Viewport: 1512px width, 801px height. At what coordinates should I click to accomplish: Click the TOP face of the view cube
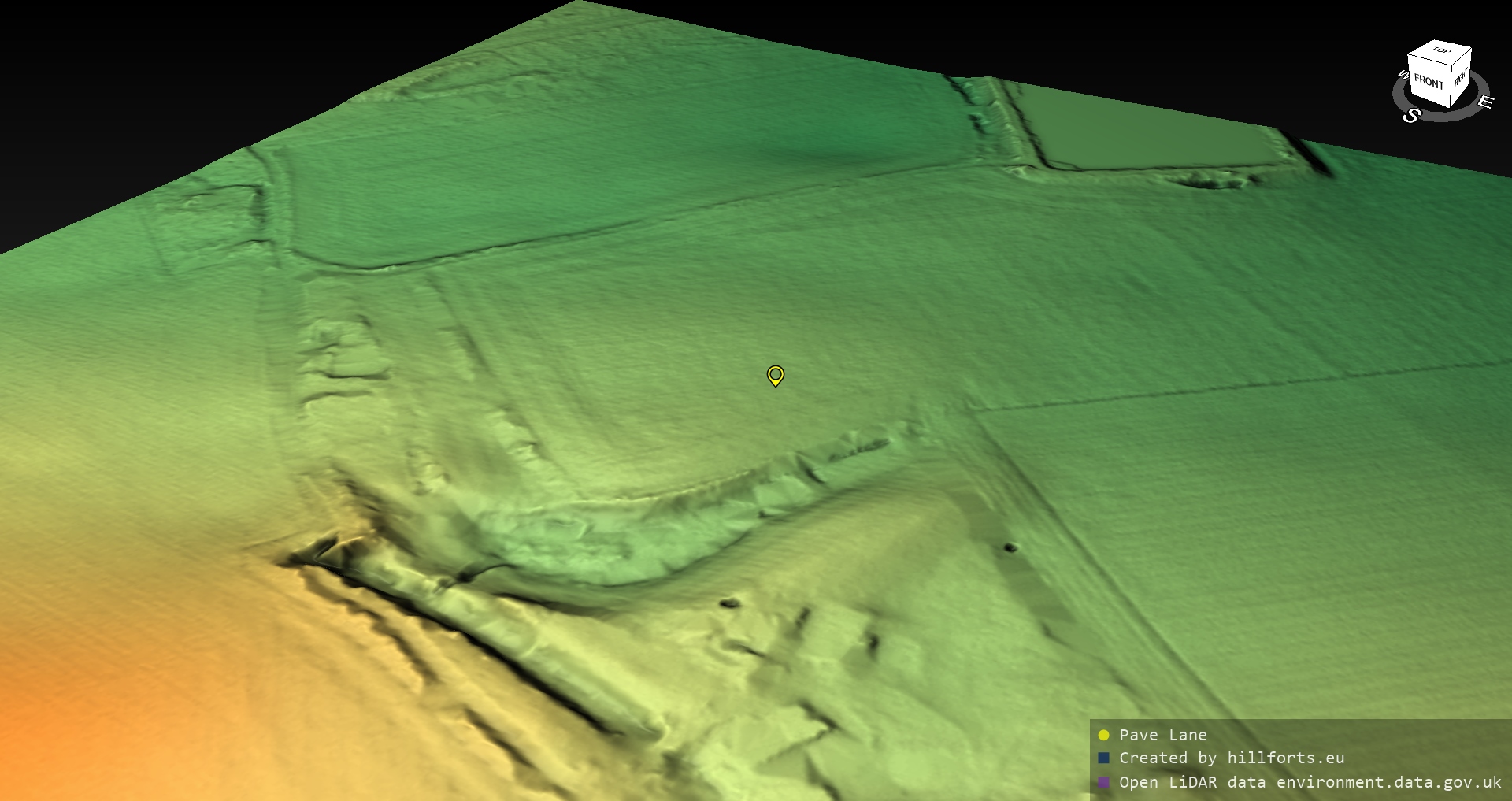1441,51
